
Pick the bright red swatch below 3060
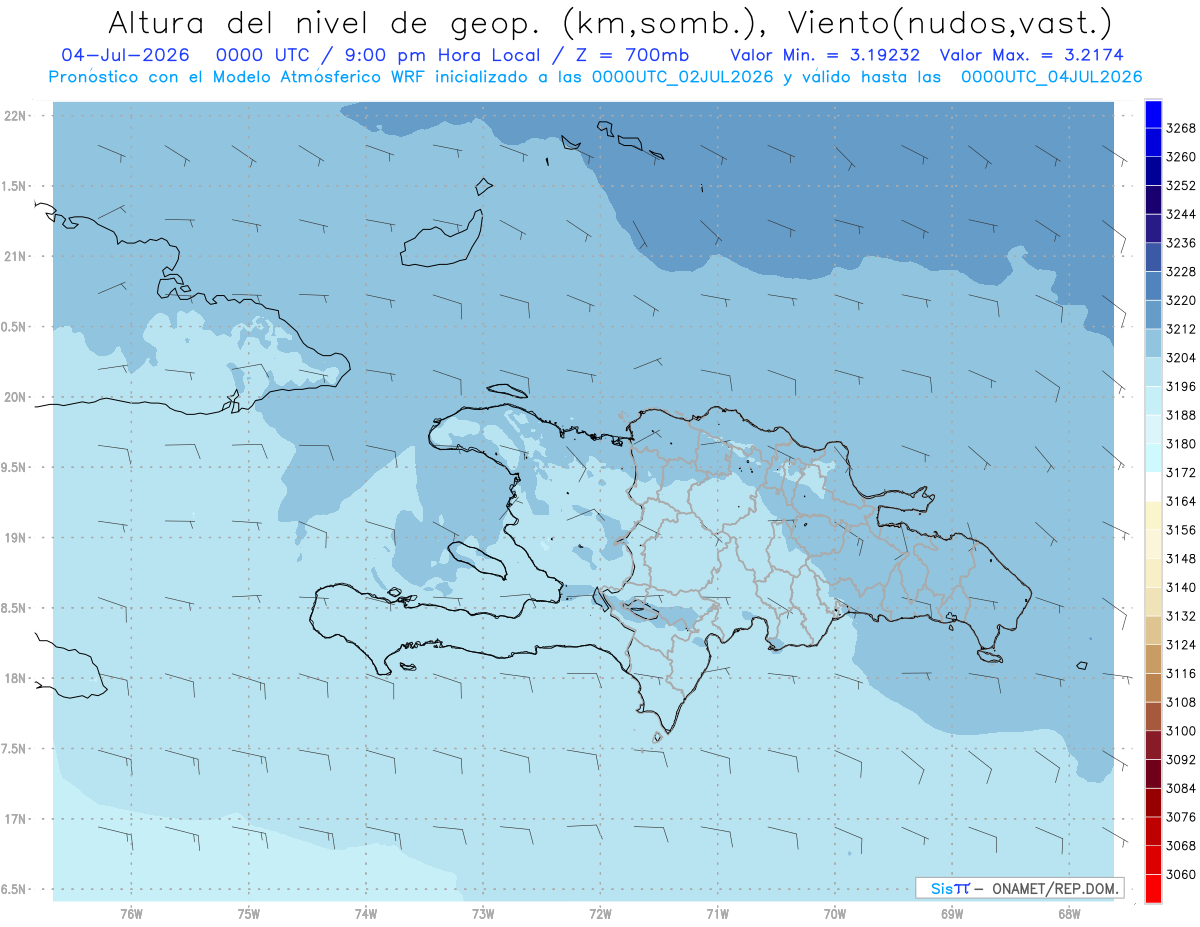click(1153, 889)
